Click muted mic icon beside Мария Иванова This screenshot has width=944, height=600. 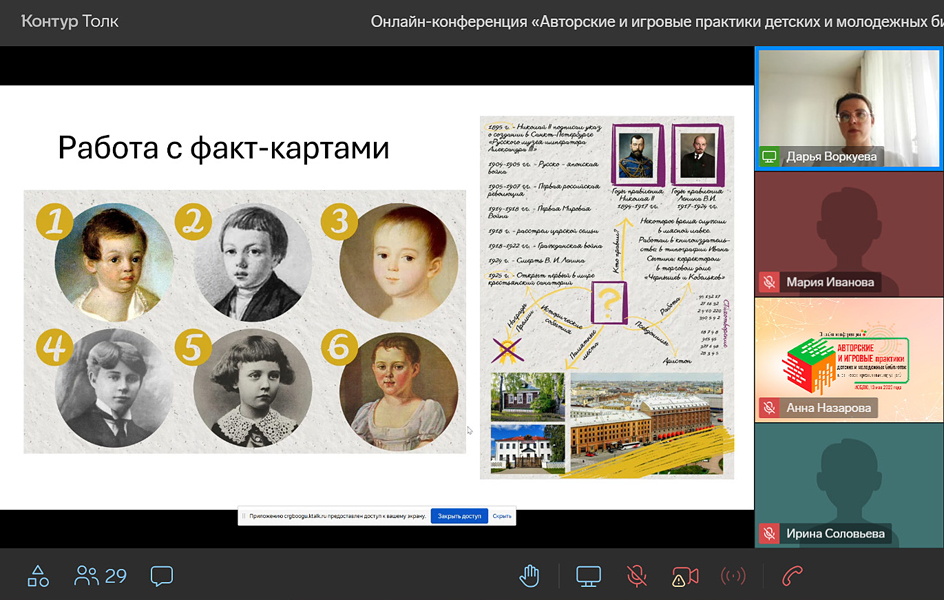770,282
